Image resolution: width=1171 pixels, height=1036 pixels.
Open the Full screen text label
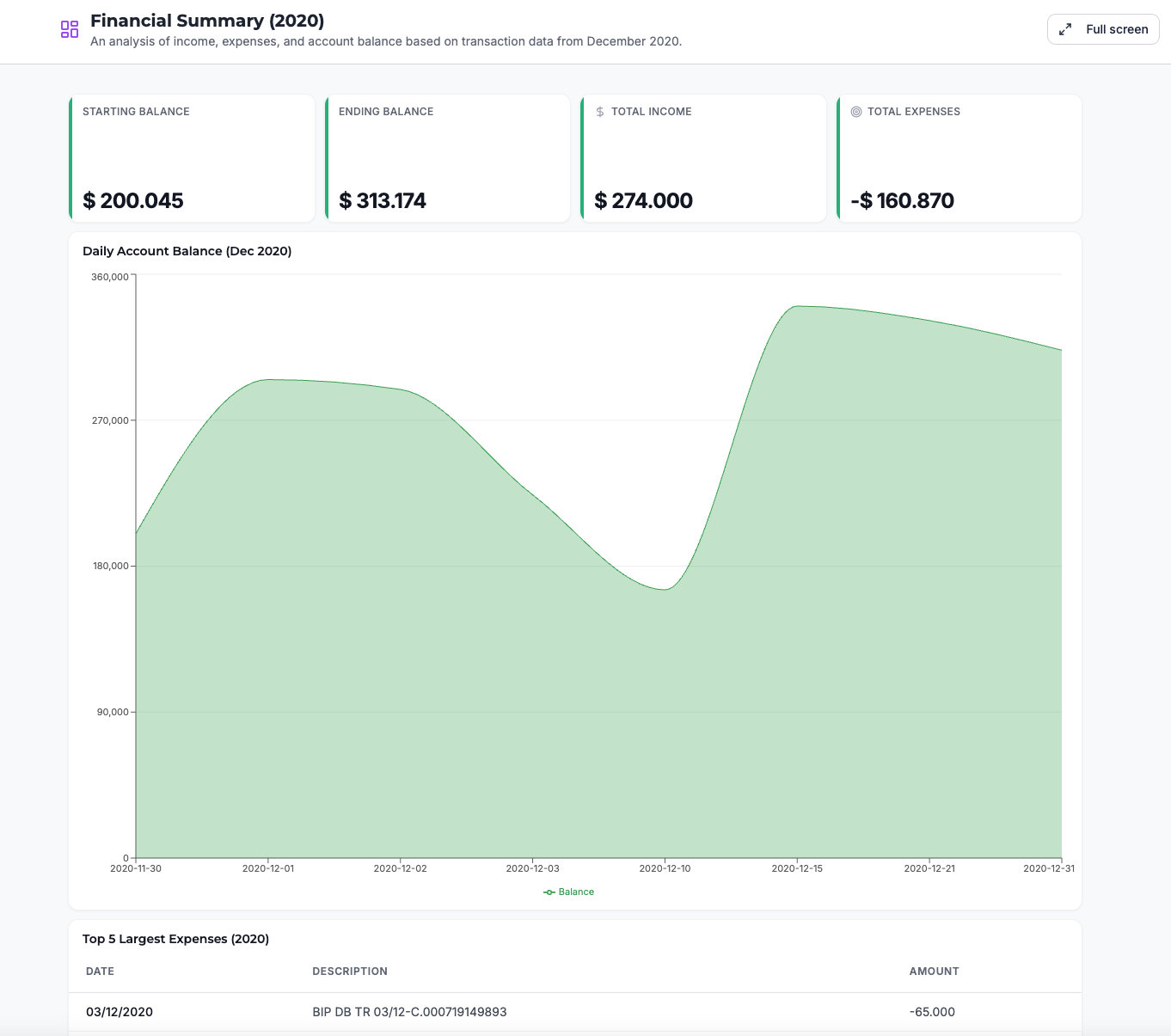(x=1116, y=29)
